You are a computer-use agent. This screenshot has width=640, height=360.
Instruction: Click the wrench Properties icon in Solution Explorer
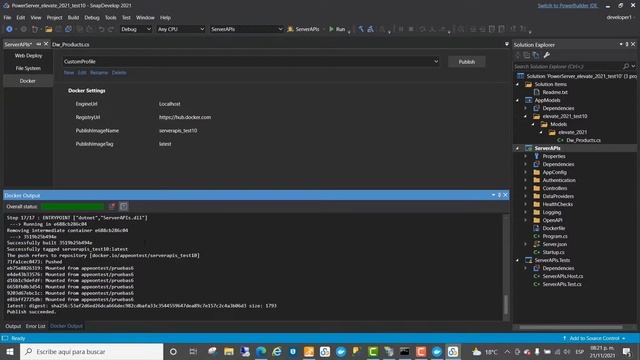click(547, 55)
